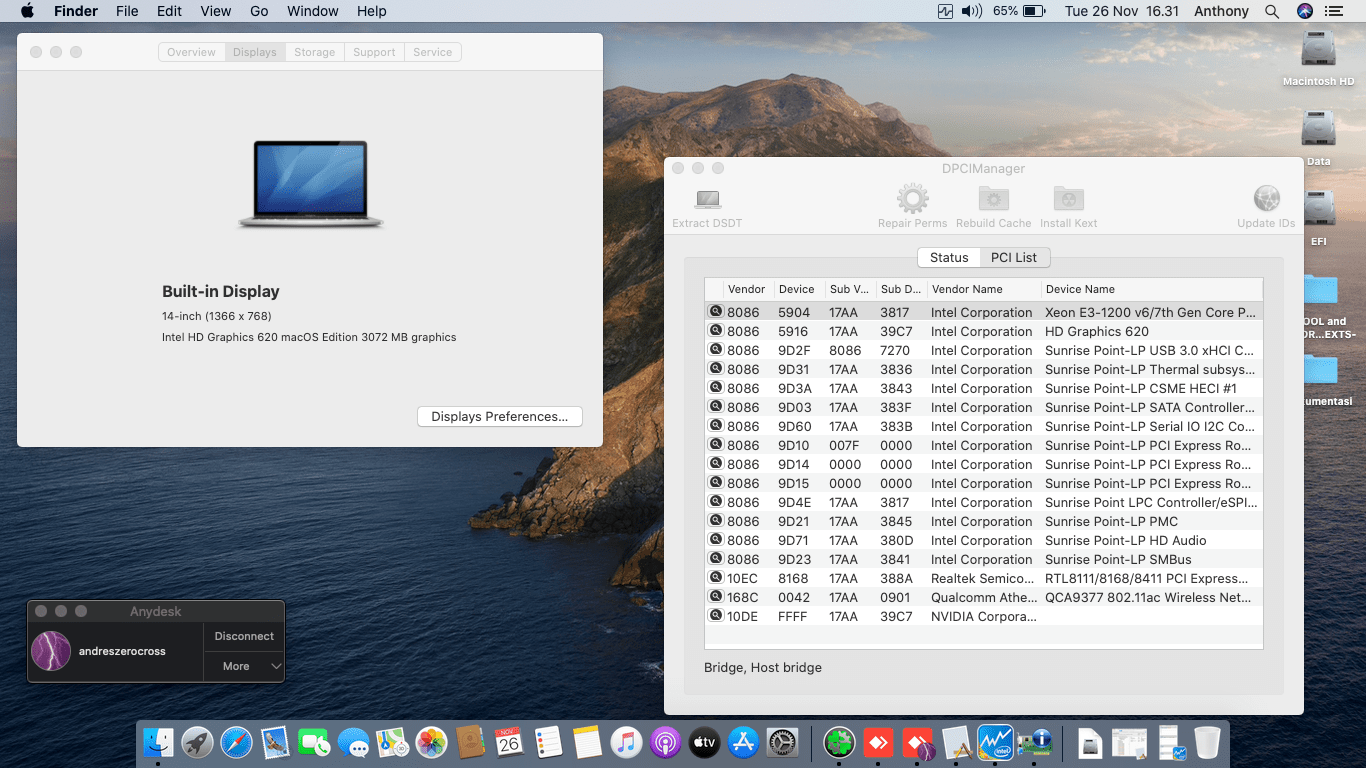Click the Update IDs globe icon

pos(1266,199)
